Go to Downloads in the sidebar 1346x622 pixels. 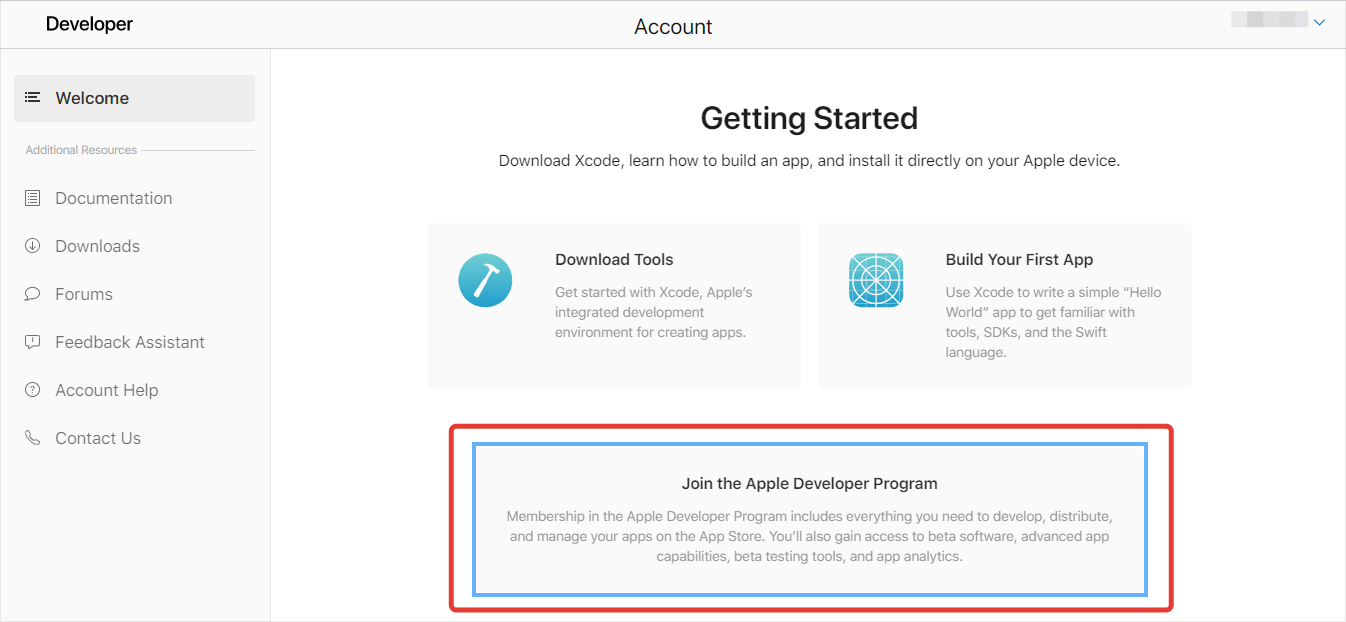[97, 246]
